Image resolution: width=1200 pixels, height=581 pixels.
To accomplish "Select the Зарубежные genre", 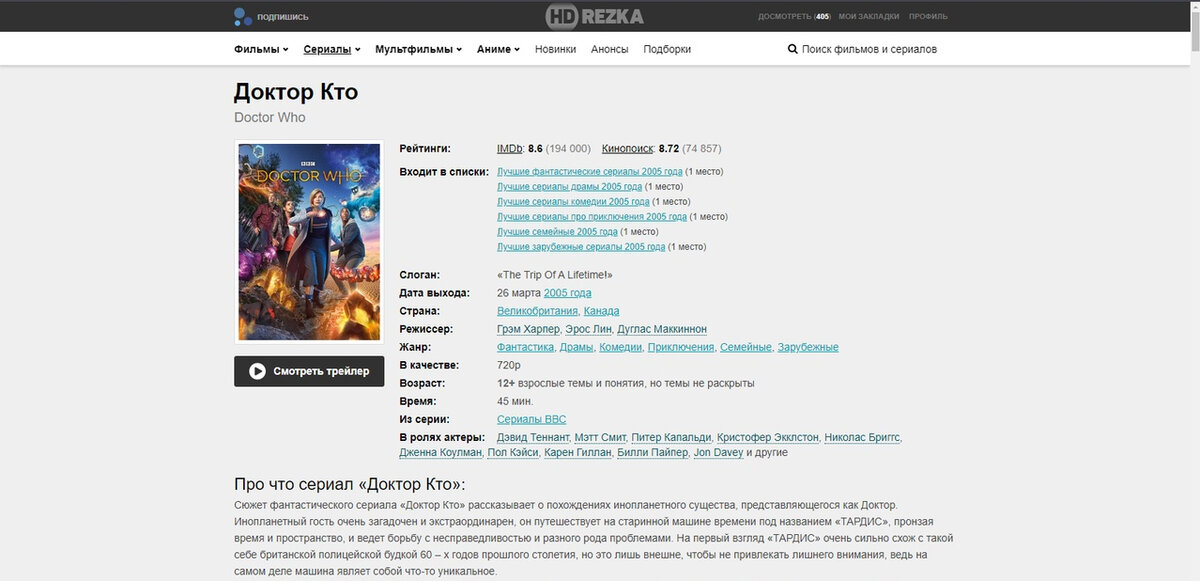I will coord(808,347).
